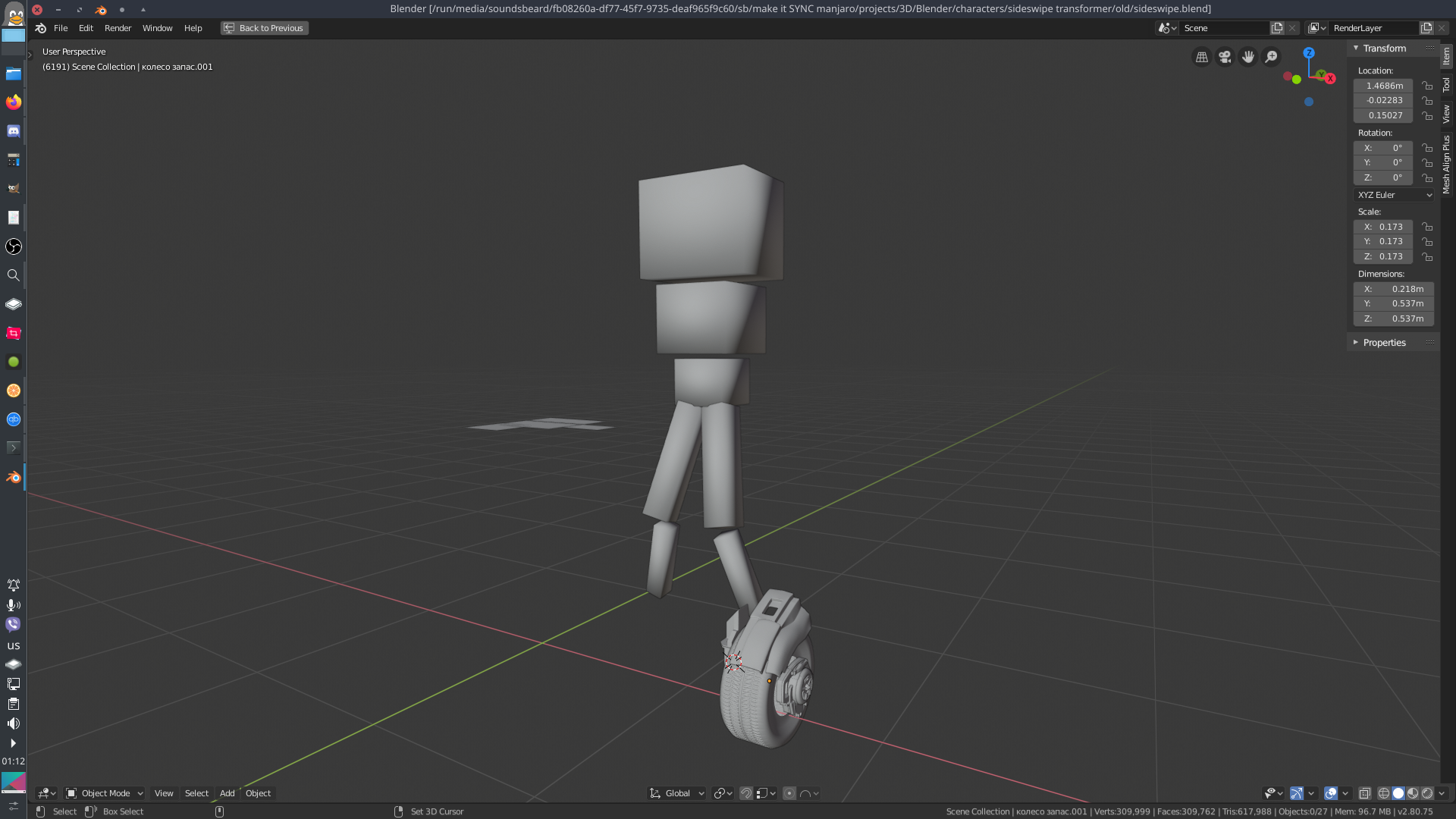Open the snap element options dropdown
Screen dimensions: 1456x819
tap(767, 793)
